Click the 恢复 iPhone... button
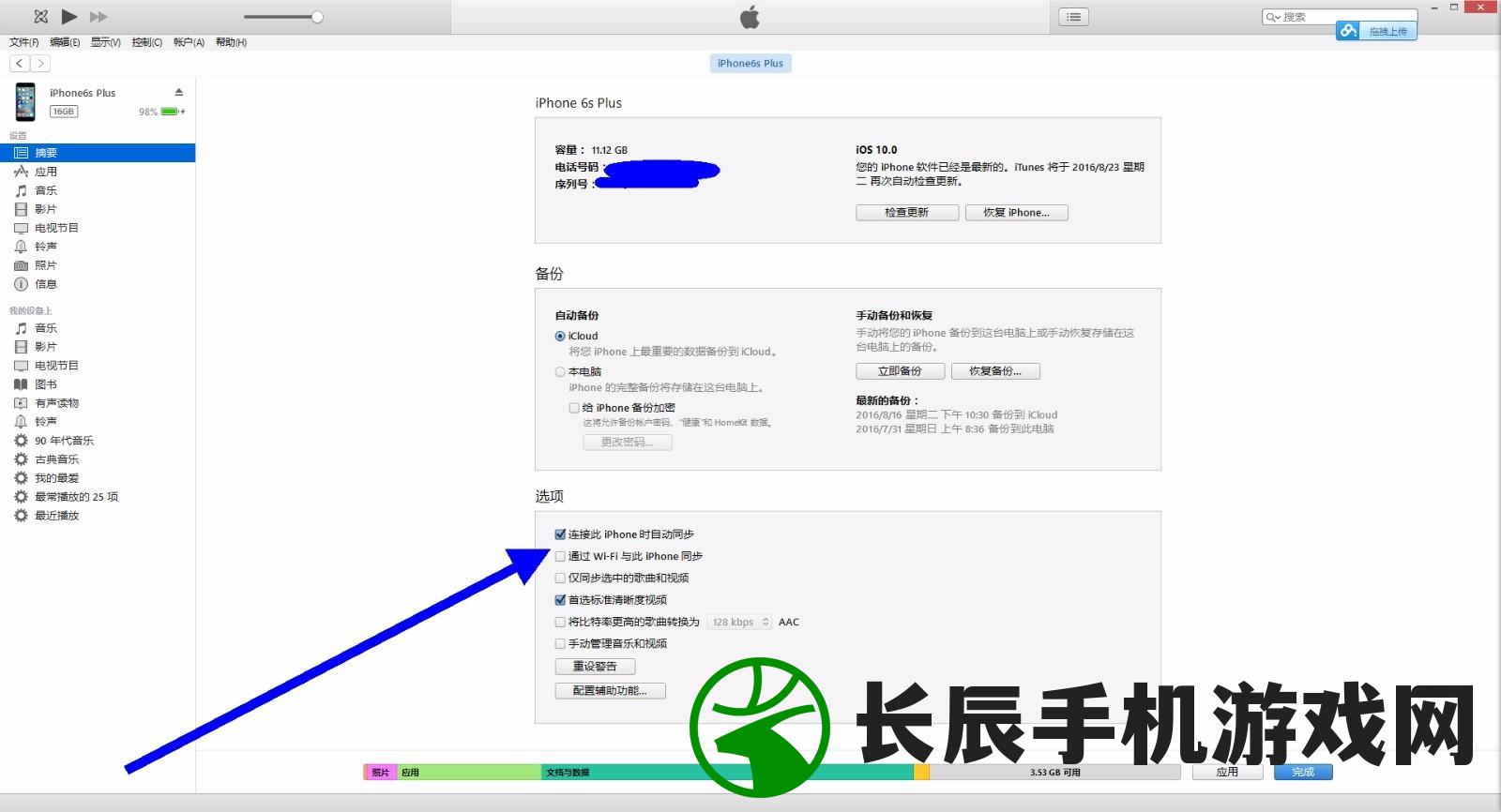The width and height of the screenshot is (1501, 812). 1017,213
